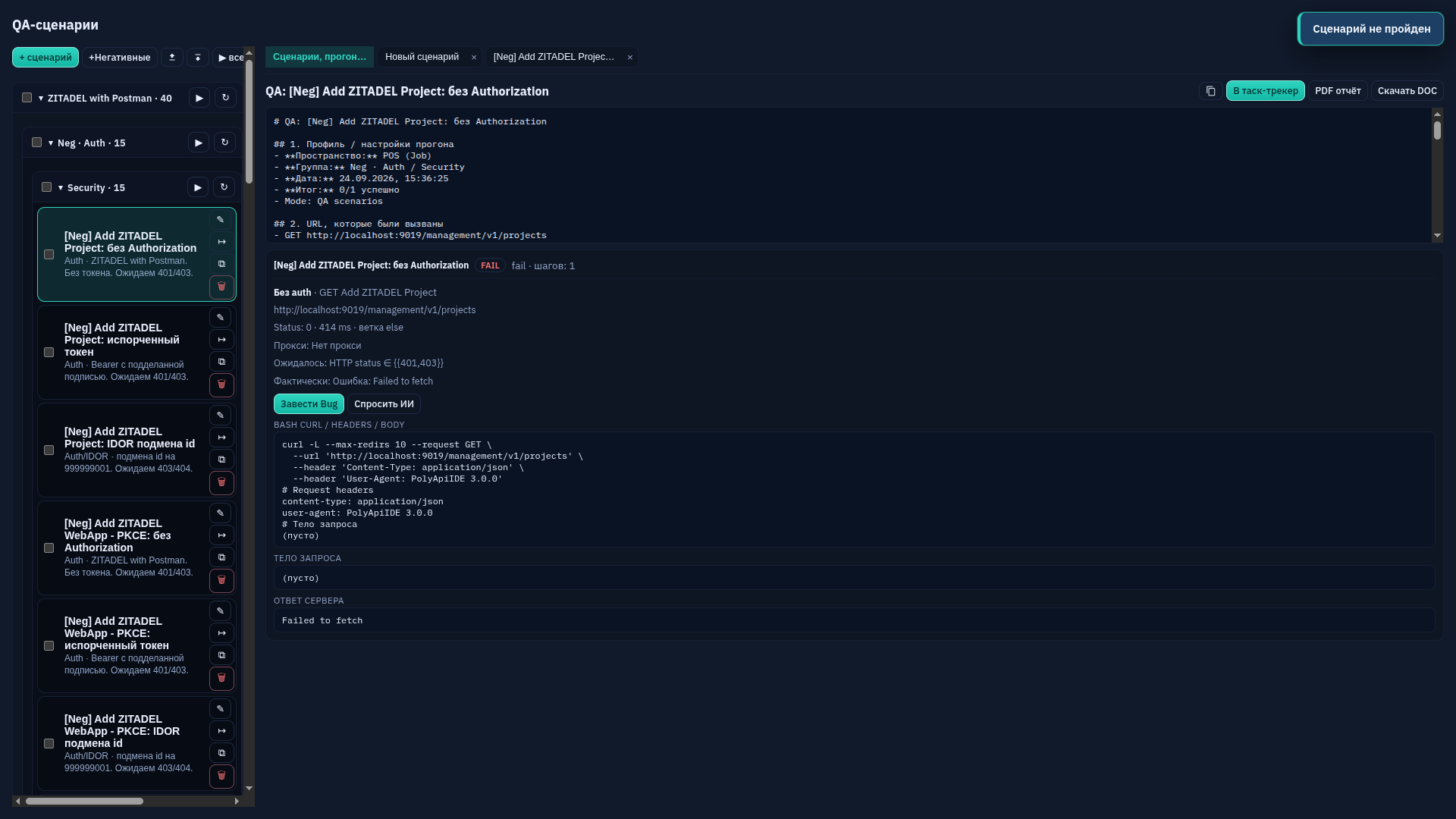Delete 'WebApp - PKCE: IDOR подмена id' scenario

tap(221, 776)
